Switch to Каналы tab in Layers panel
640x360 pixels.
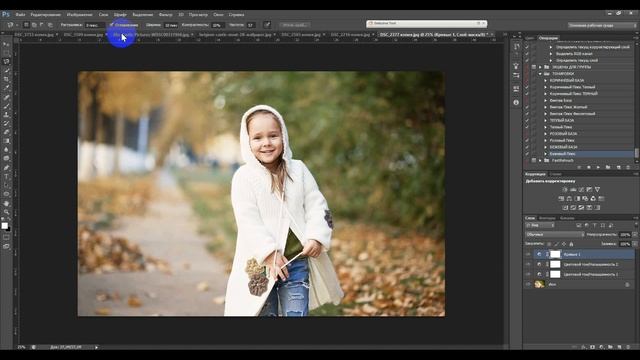click(x=567, y=218)
